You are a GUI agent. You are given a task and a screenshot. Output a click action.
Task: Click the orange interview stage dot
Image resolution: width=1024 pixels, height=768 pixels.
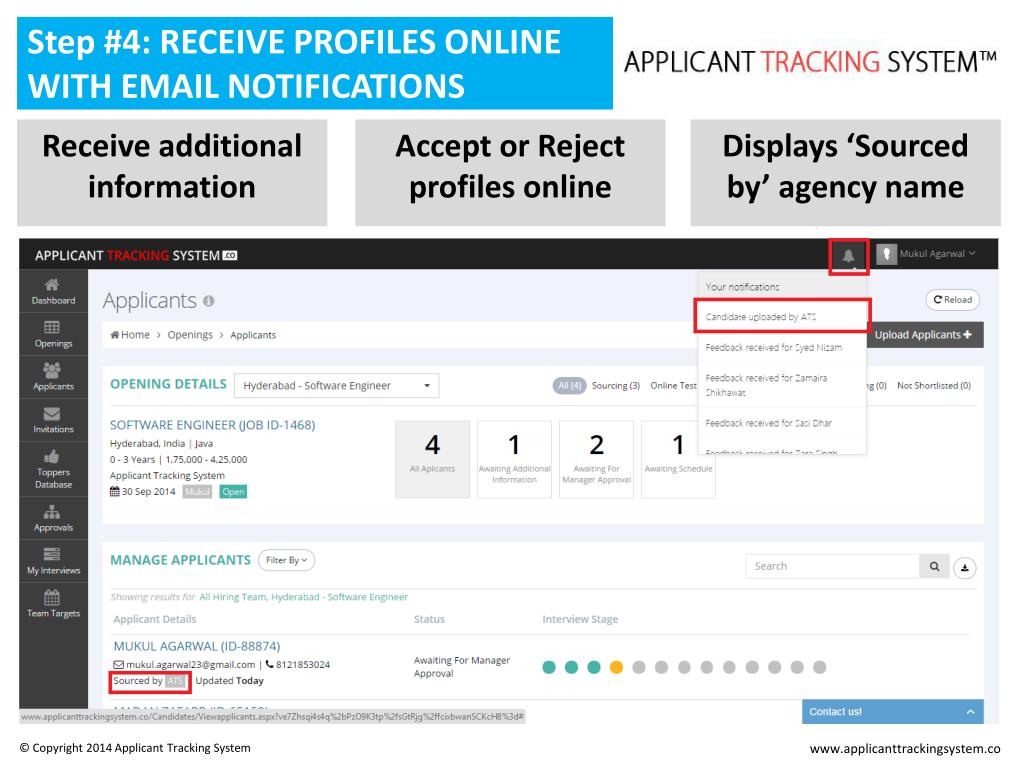[x=616, y=667]
